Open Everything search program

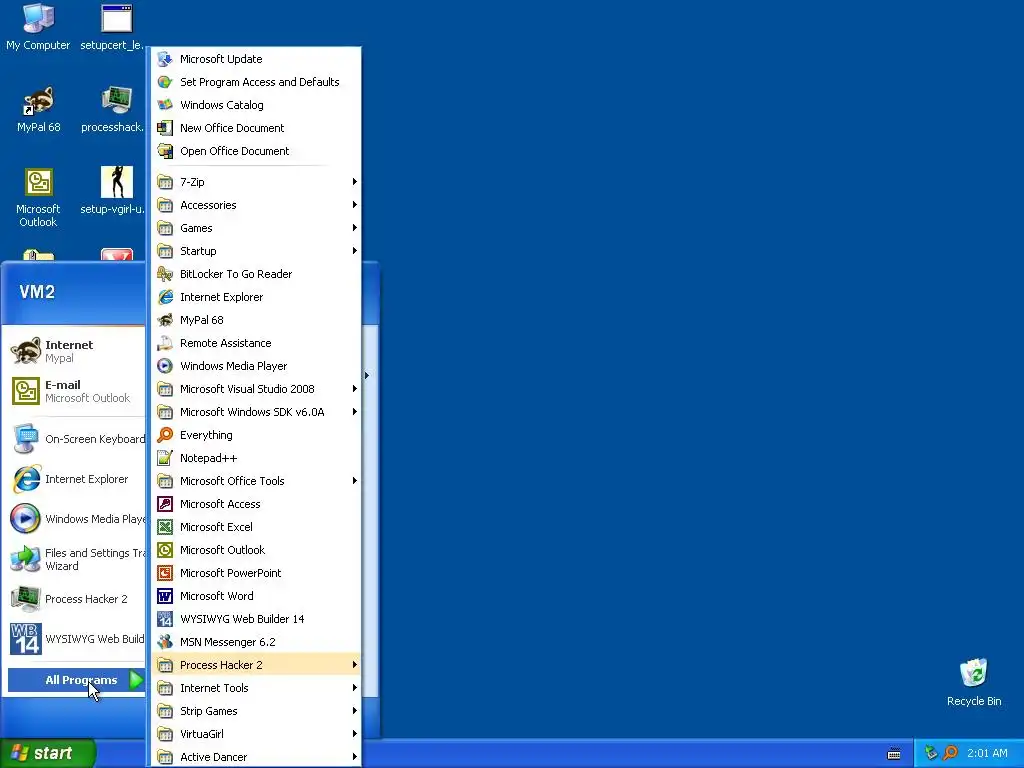point(255,435)
